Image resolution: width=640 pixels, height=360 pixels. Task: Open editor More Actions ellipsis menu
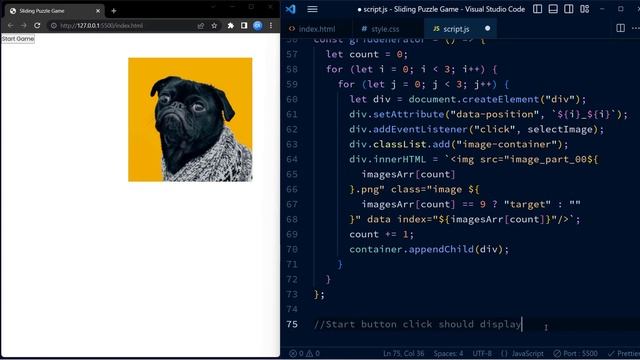tap(636, 28)
